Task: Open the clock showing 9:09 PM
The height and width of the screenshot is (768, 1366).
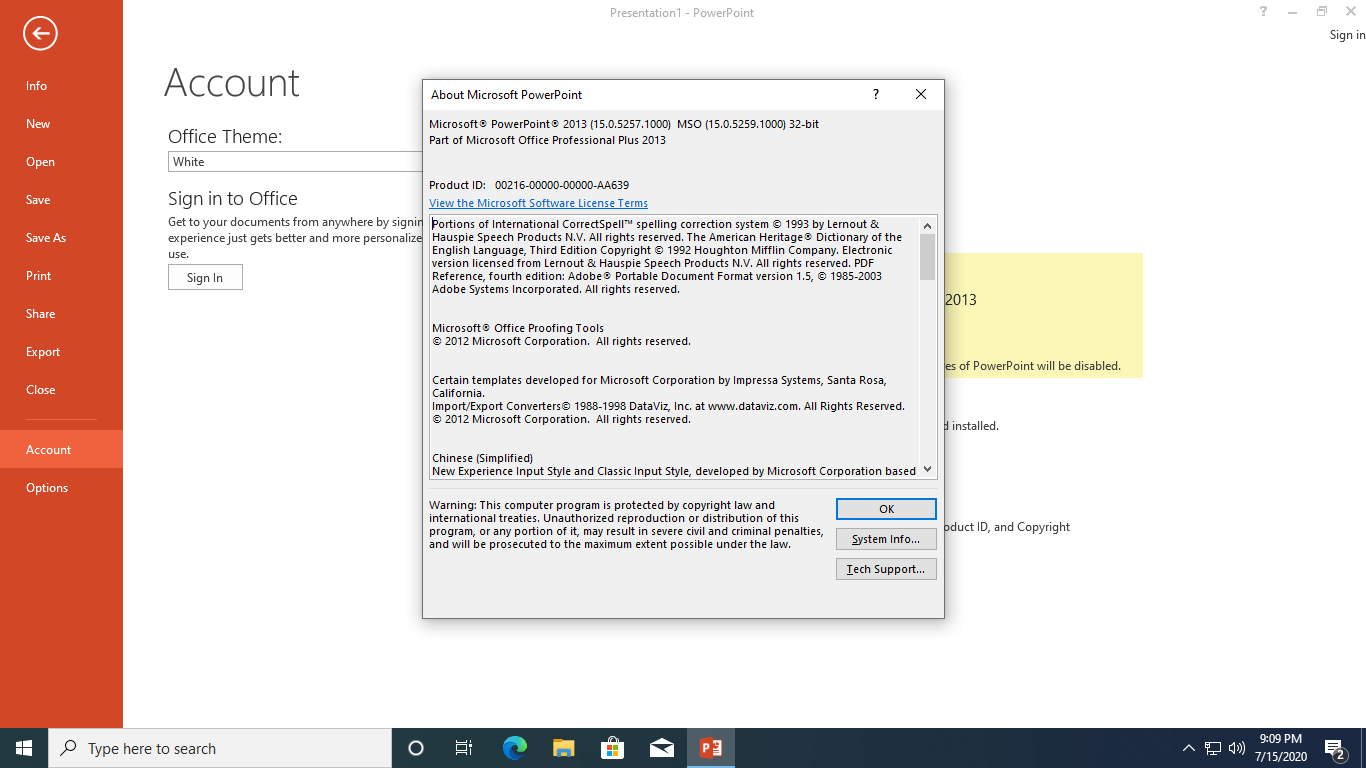Action: tap(1279, 748)
